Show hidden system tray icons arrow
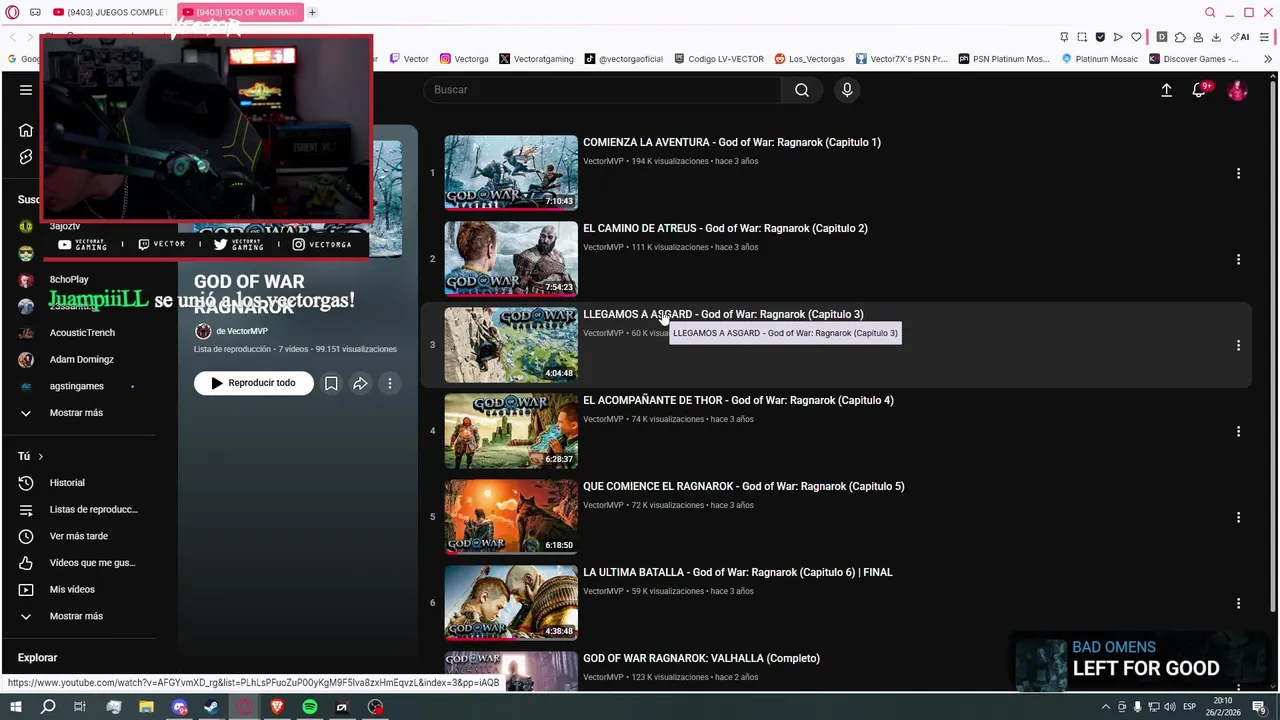This screenshot has width=1280, height=720. (1105, 707)
